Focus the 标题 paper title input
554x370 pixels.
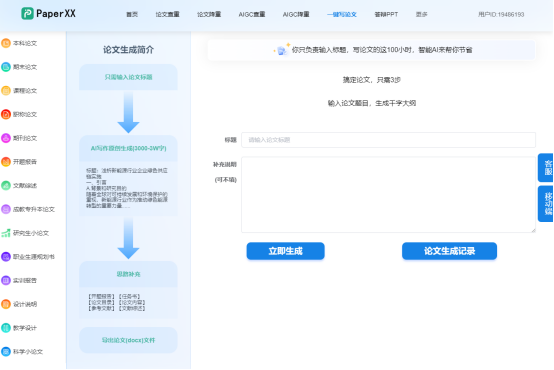388,140
